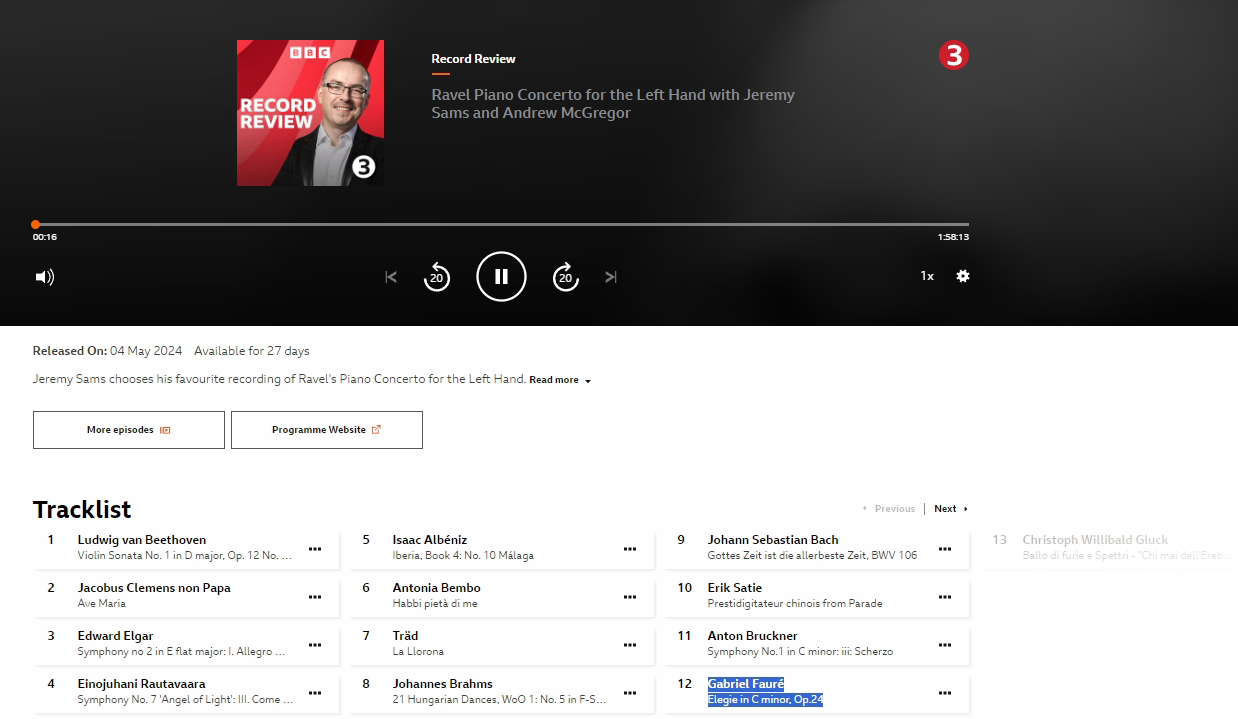This screenshot has width=1238, height=719.
Task: Mute the volume speaker icon
Action: click(44, 277)
